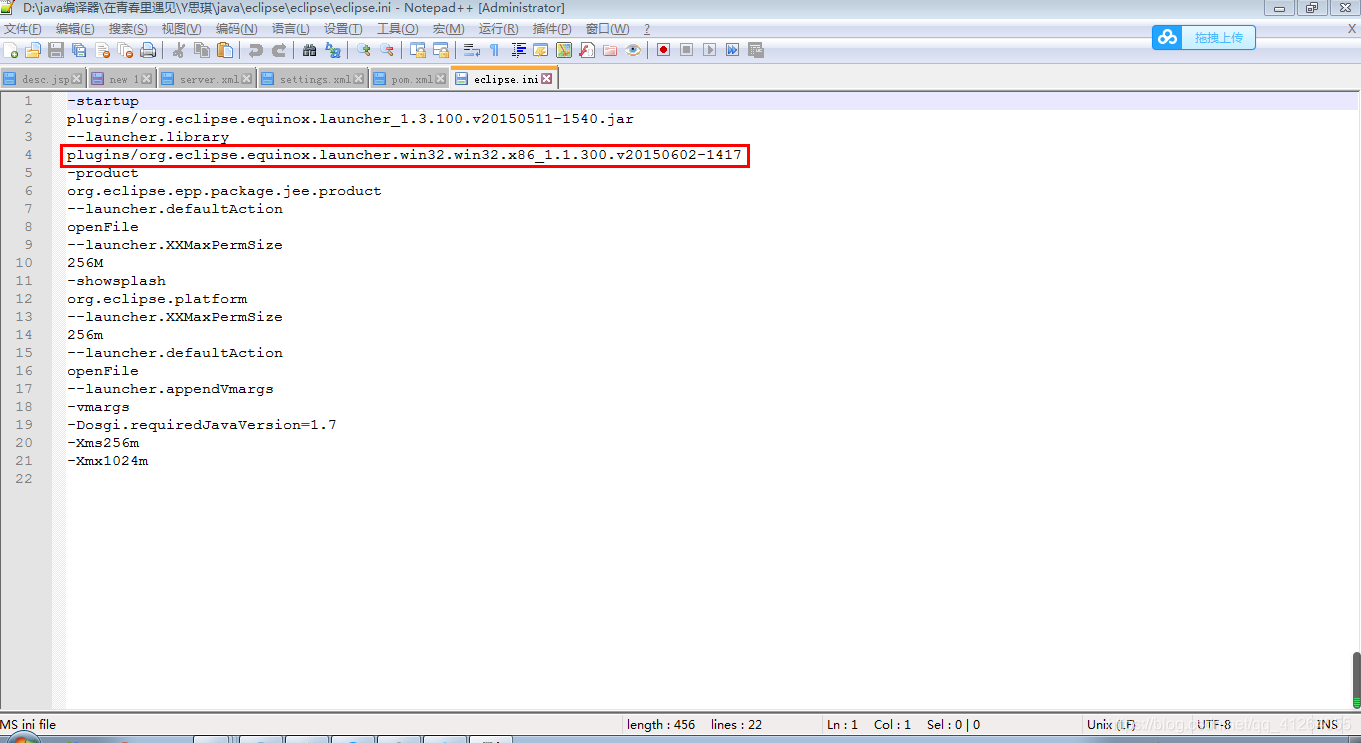Screen dimensions: 1361x743
Task: Switch to the server.xml tab
Action: pyautogui.click(x=207, y=79)
